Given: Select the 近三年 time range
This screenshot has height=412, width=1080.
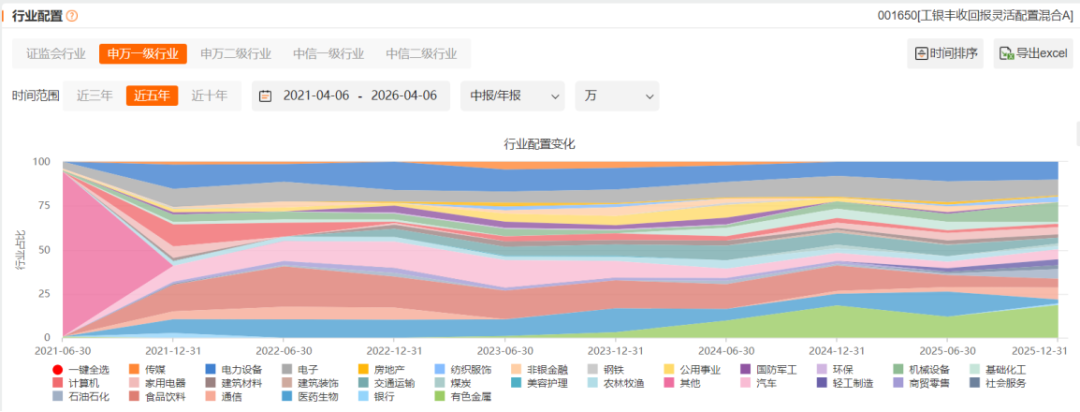Looking at the screenshot, I should click(94, 96).
